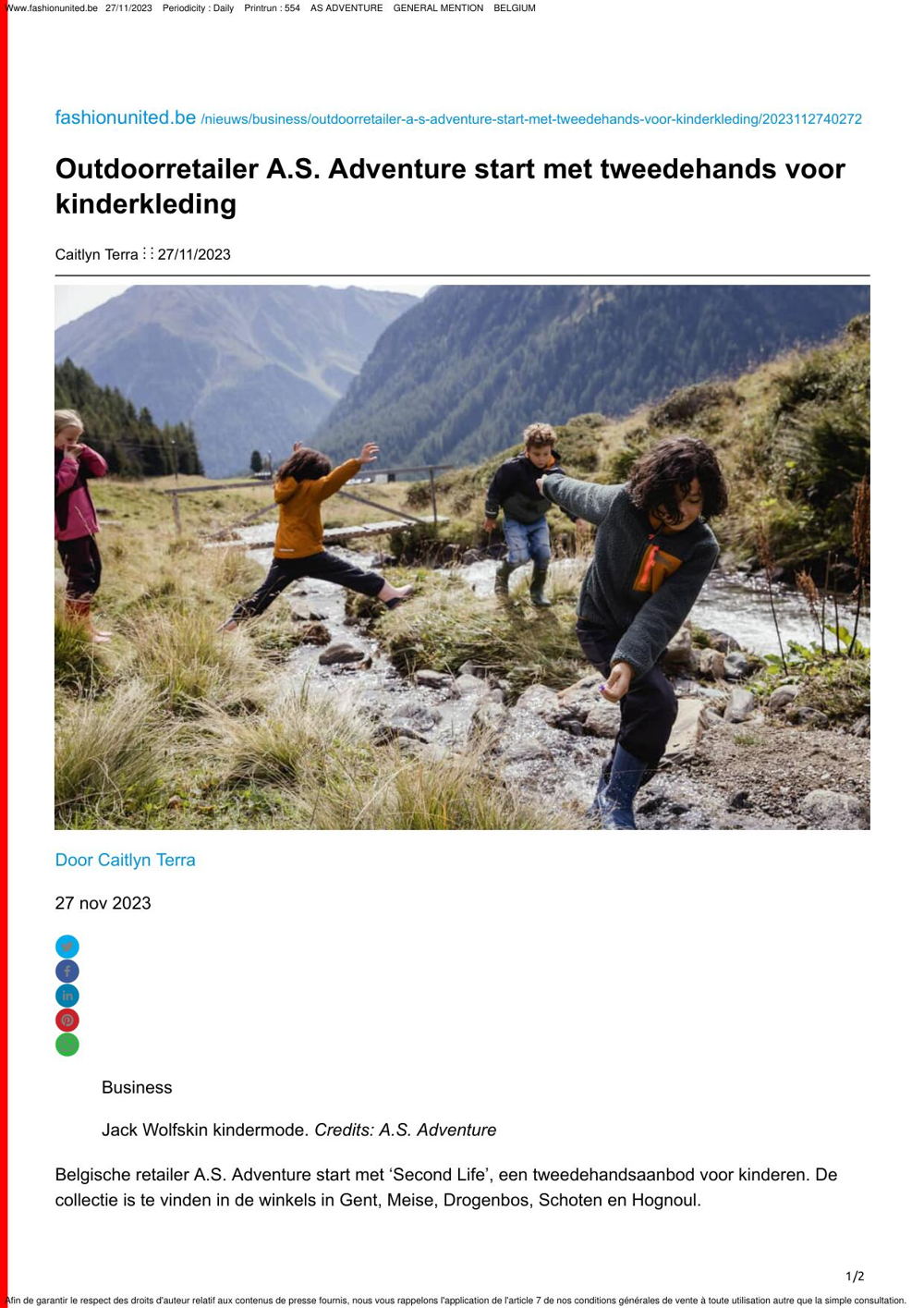The image size is (924, 1308).
Task: Click the 'AS ADVENTURE' header tag
Action: (346, 7)
